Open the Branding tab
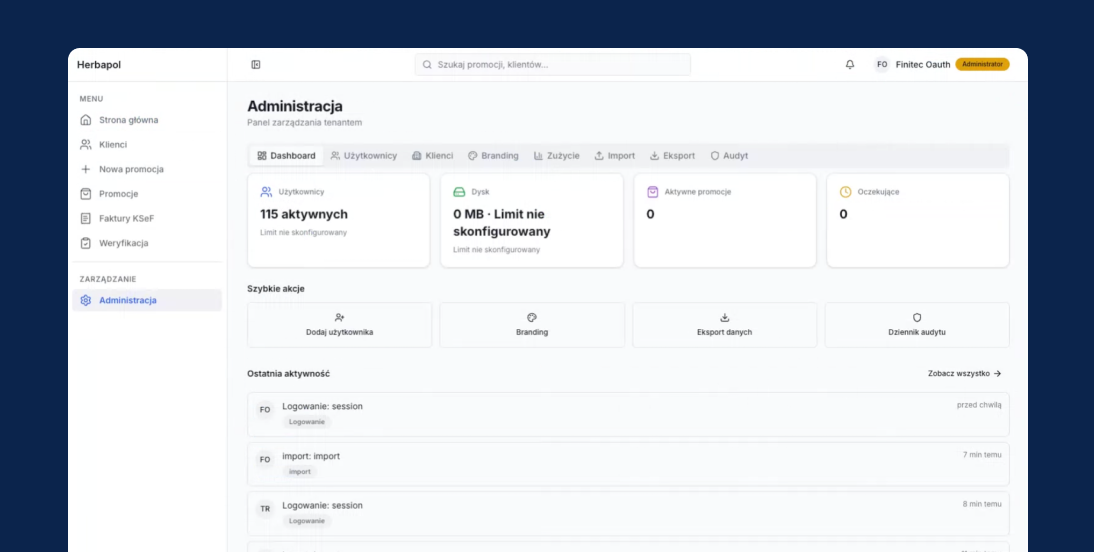Image resolution: width=1094 pixels, height=552 pixels. coord(493,156)
